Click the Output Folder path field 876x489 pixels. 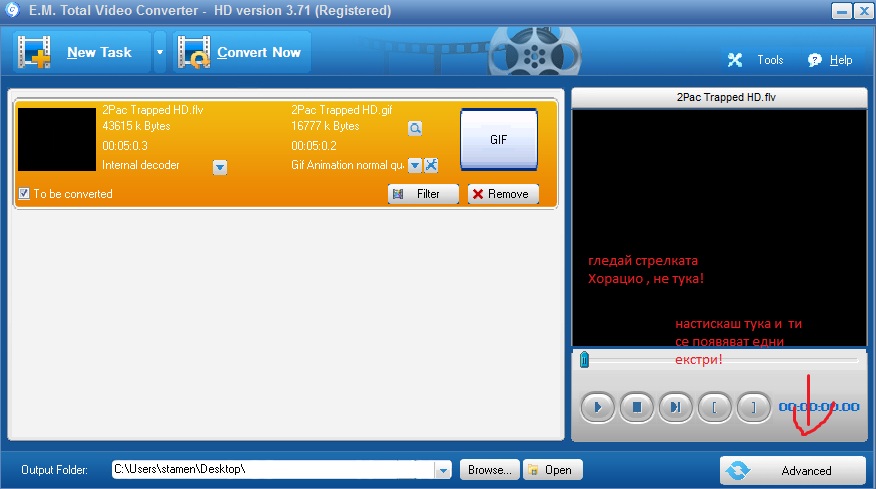point(273,469)
